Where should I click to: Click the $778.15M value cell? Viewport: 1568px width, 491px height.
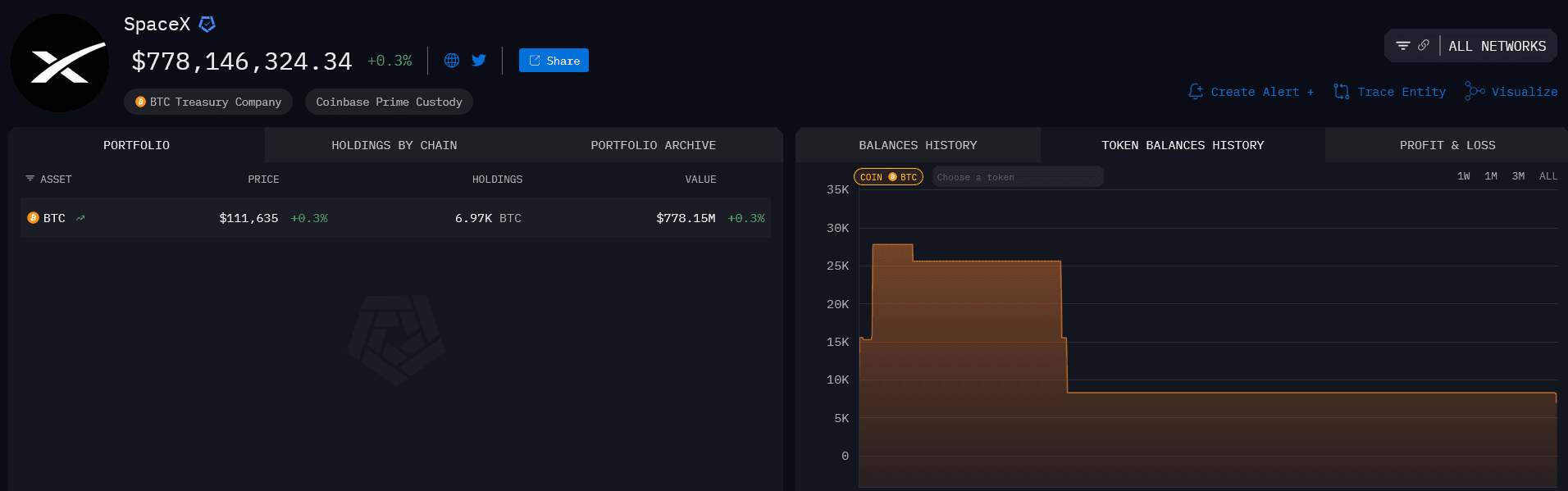686,218
